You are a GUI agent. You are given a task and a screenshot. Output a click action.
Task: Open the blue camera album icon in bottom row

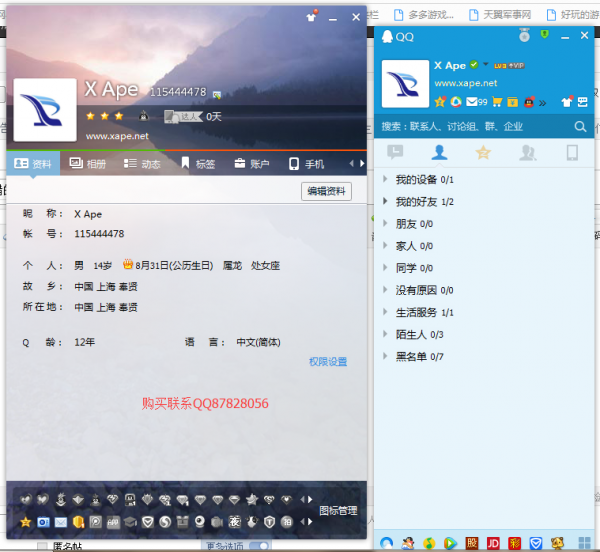click(x=43, y=522)
